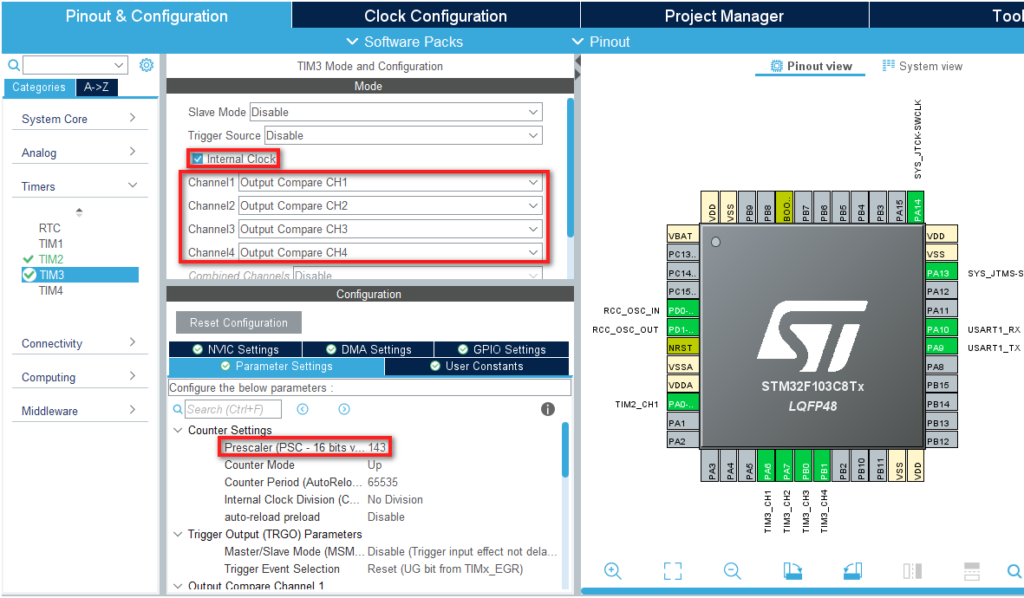The height and width of the screenshot is (598, 1024).
Task: Zoom out of the pinout view
Action: [x=732, y=571]
